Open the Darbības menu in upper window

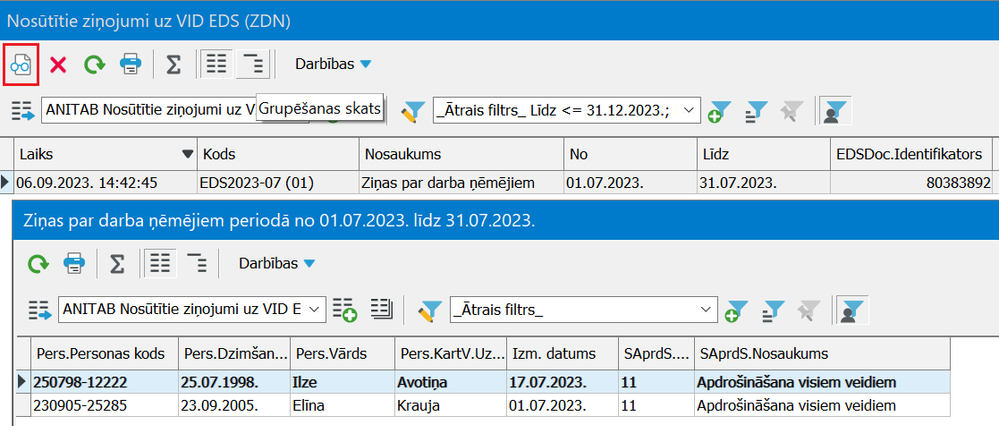333,64
